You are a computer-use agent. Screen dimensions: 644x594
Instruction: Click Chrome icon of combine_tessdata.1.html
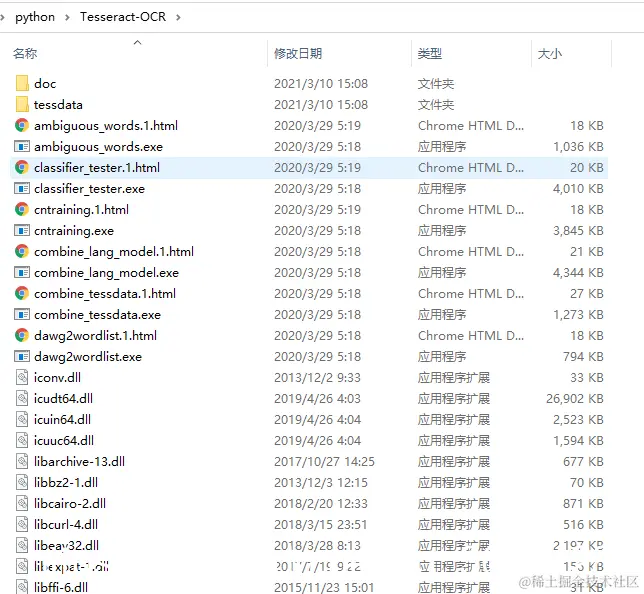[22, 293]
